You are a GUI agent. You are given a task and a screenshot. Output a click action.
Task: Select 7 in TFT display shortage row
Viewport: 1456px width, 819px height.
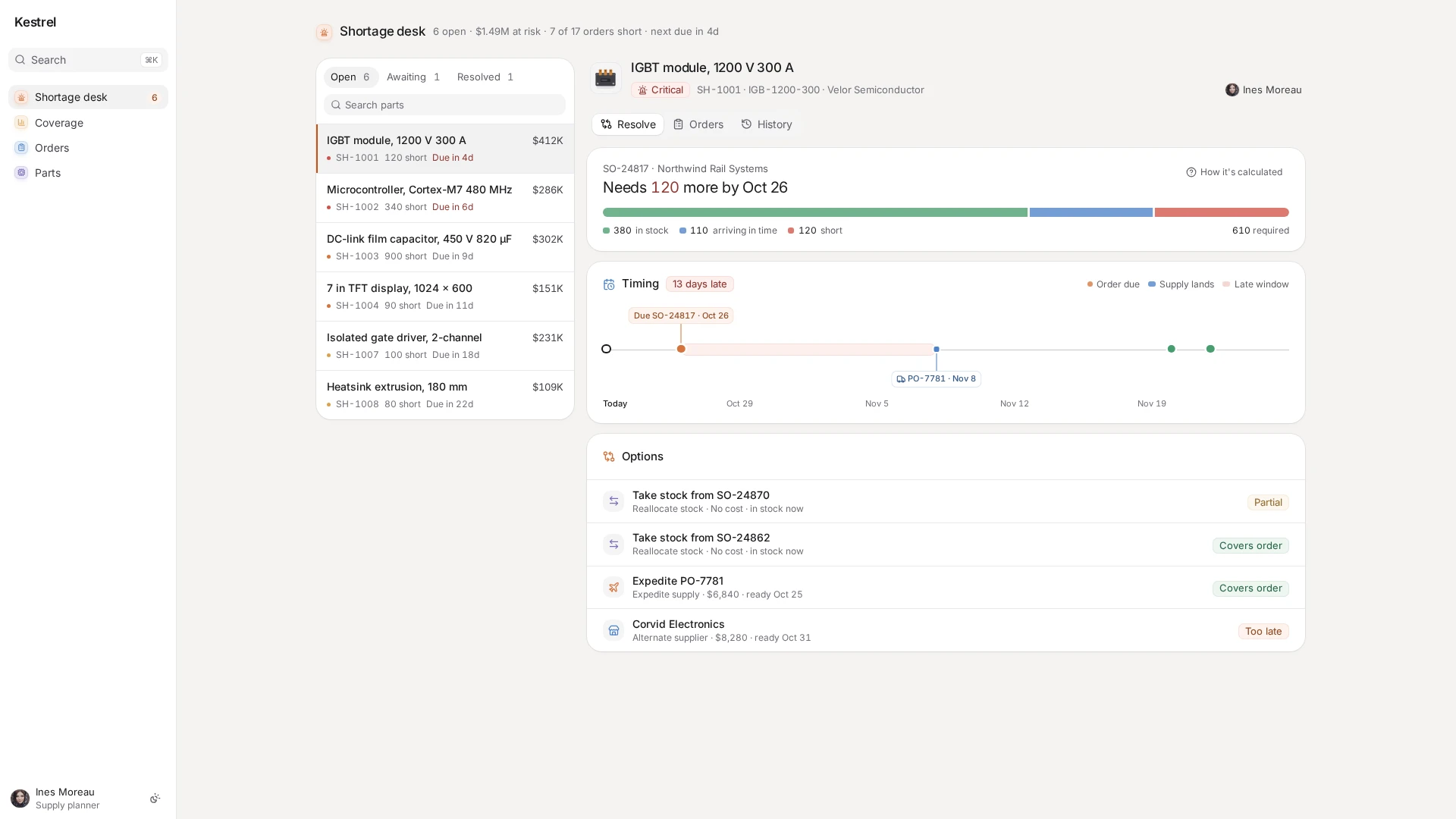pos(445,297)
